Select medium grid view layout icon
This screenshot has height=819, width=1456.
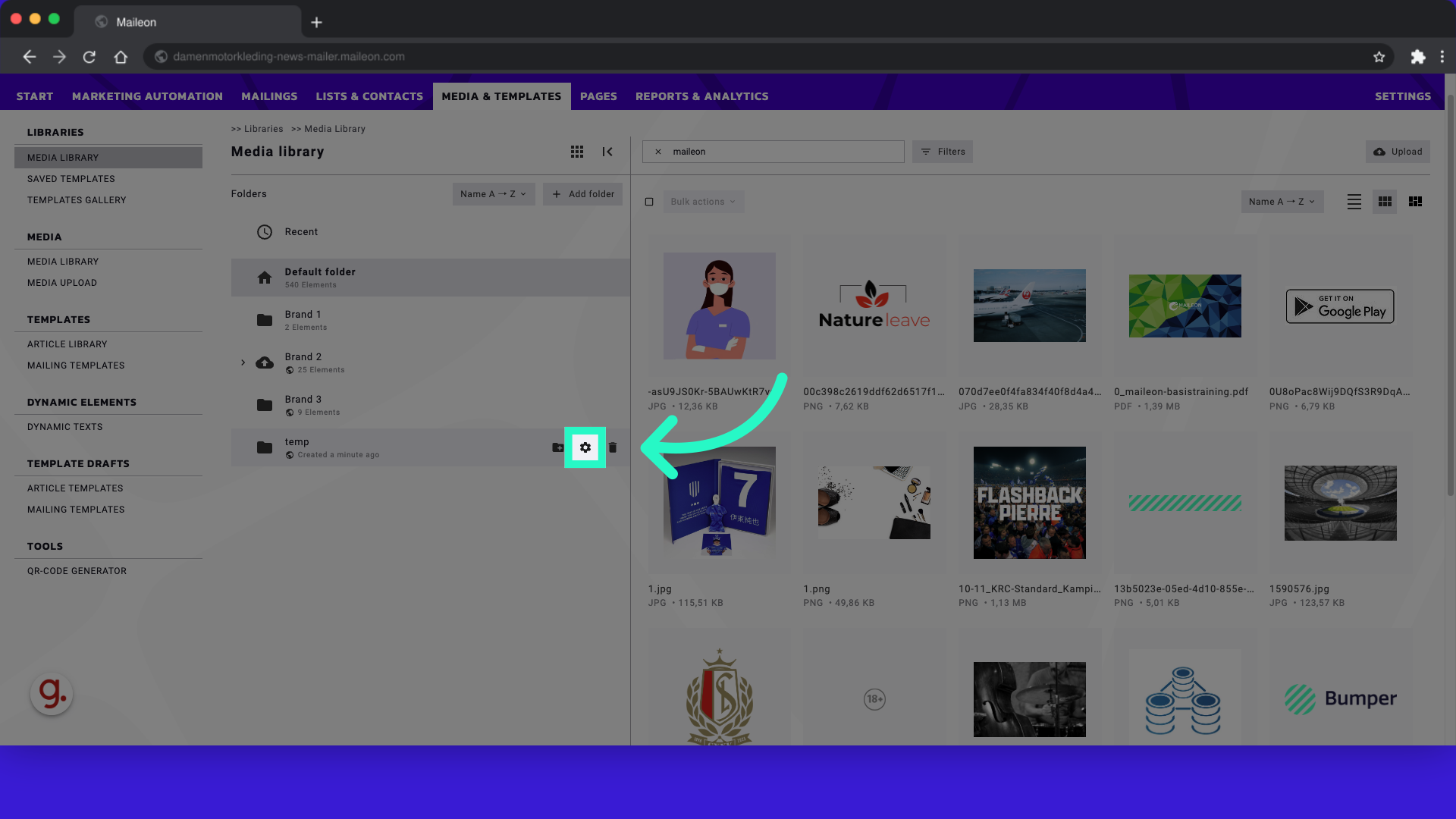click(1385, 202)
